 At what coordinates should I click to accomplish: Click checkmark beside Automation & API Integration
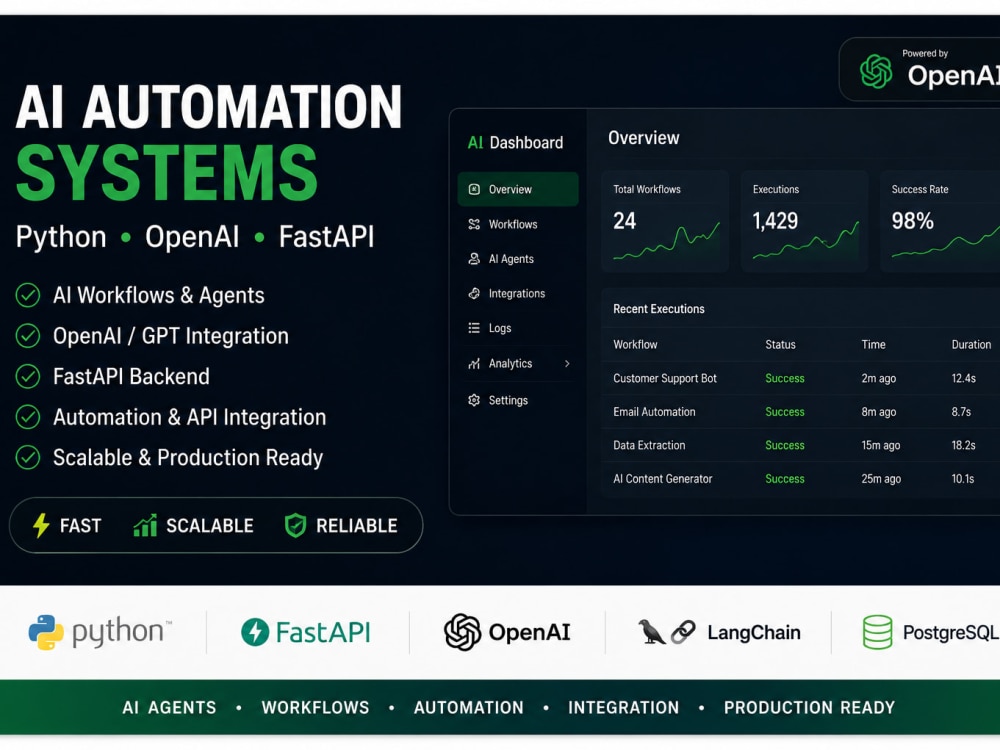28,417
